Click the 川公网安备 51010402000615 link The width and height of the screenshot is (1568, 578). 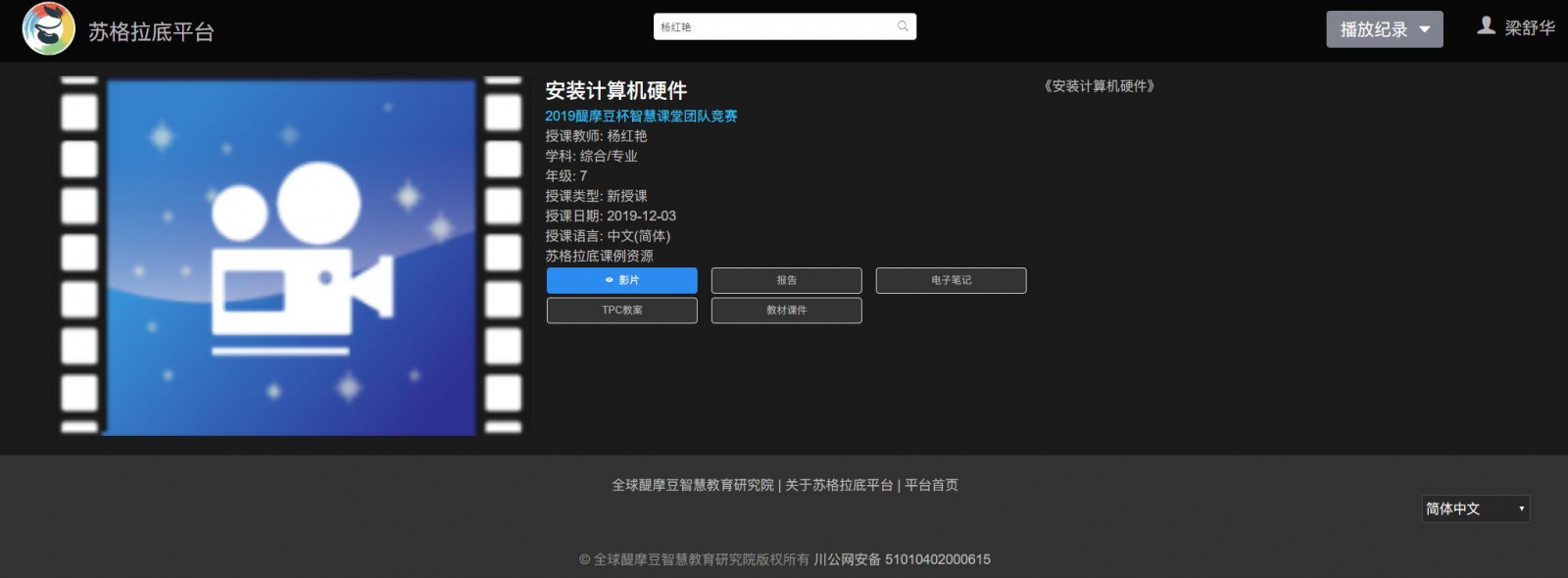[x=902, y=559]
